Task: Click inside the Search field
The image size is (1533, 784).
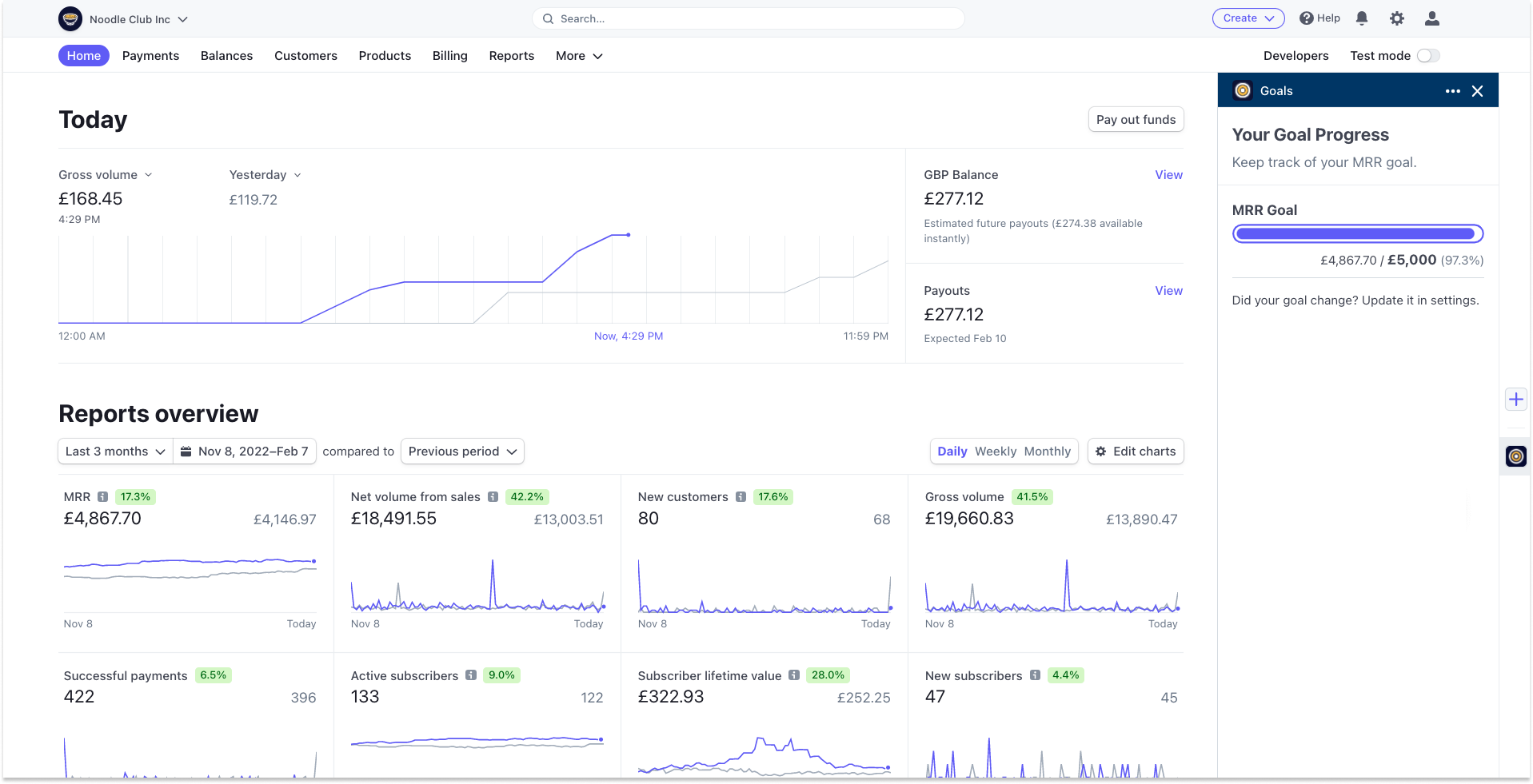Action: point(747,18)
